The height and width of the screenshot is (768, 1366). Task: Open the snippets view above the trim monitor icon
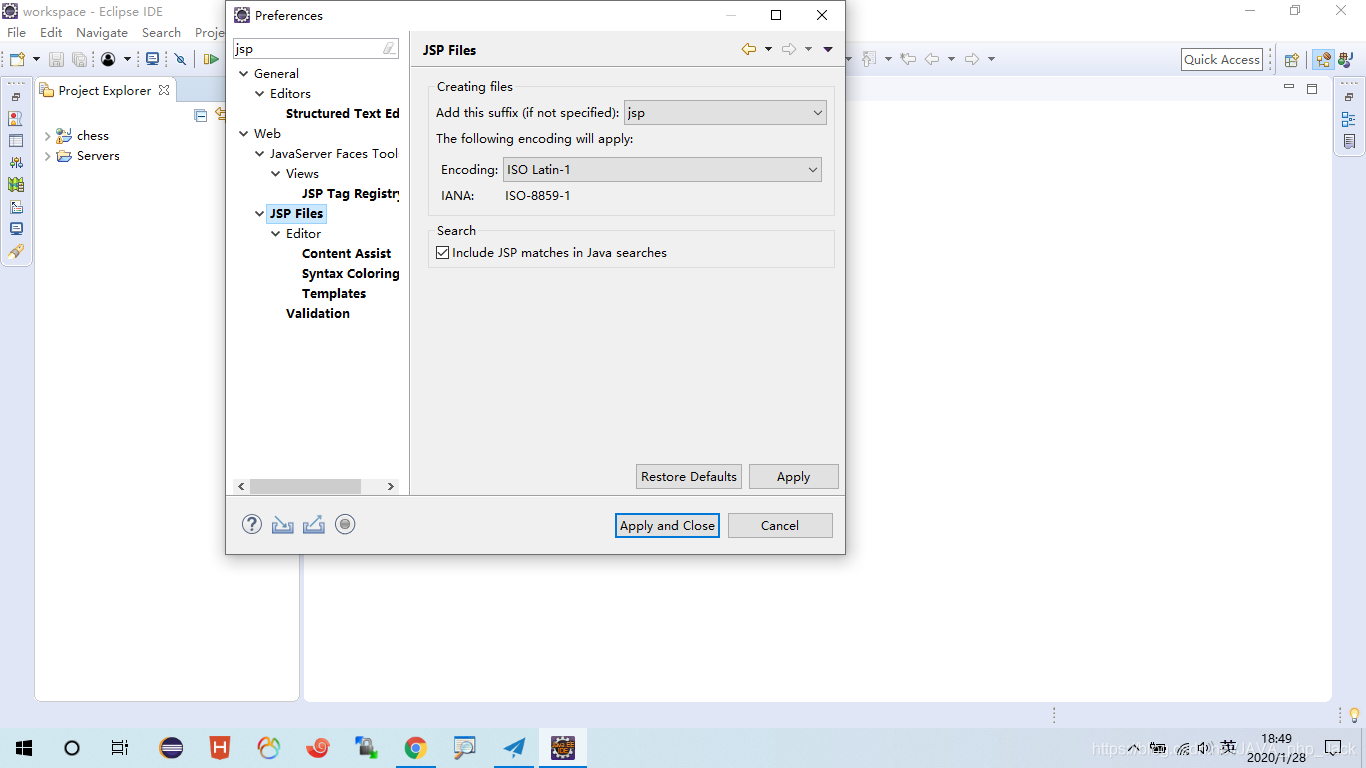tap(16, 207)
